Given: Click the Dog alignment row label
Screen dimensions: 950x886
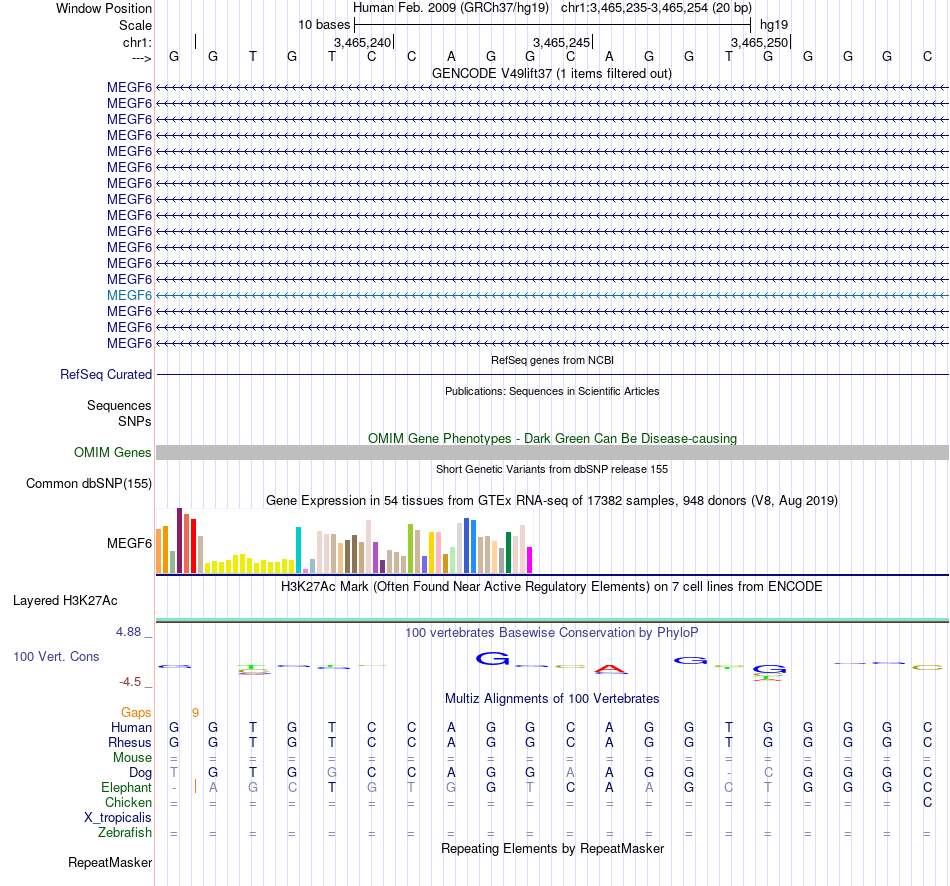Looking at the screenshot, I should [x=141, y=773].
